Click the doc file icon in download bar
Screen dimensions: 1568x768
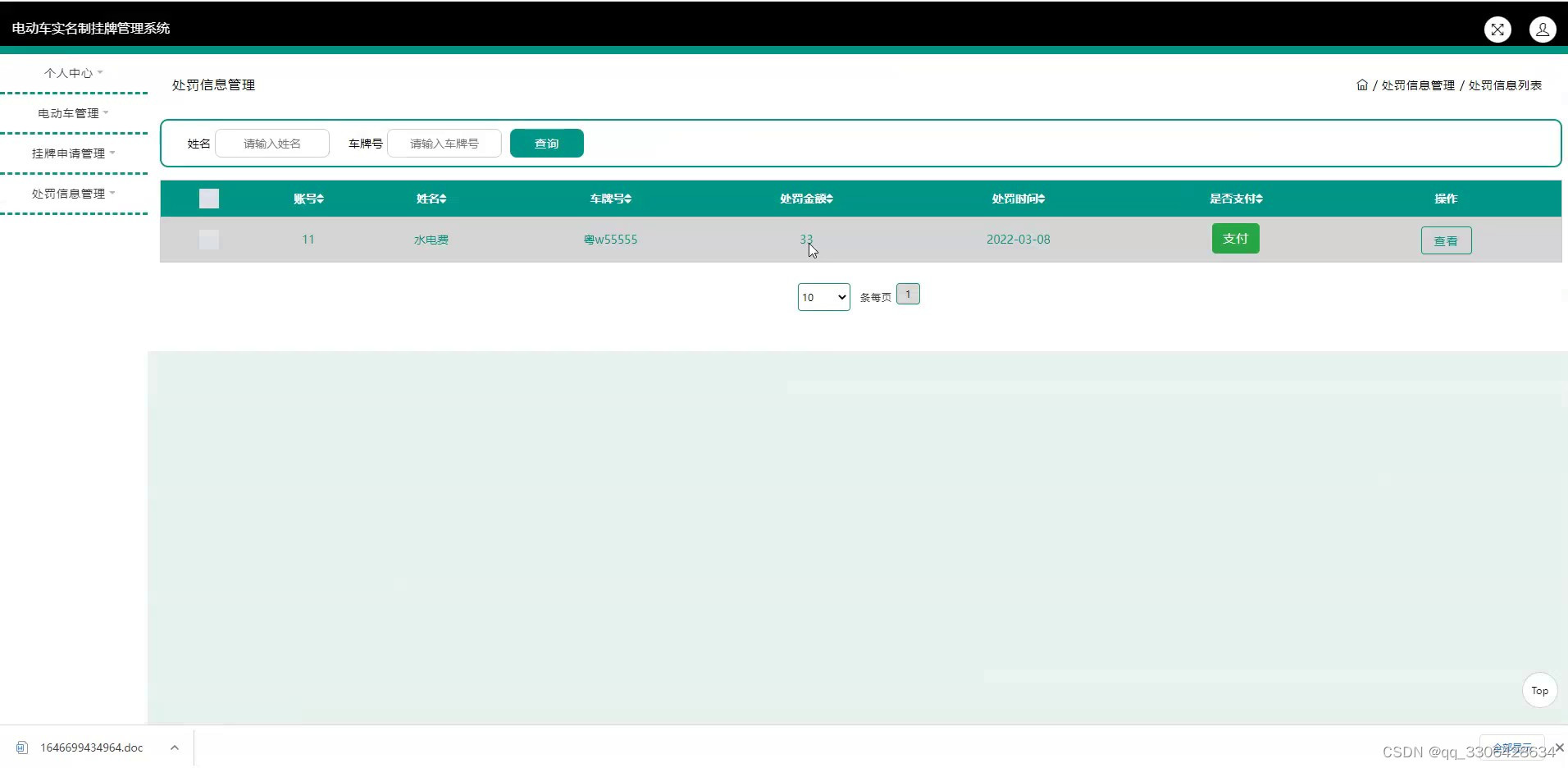click(x=22, y=747)
